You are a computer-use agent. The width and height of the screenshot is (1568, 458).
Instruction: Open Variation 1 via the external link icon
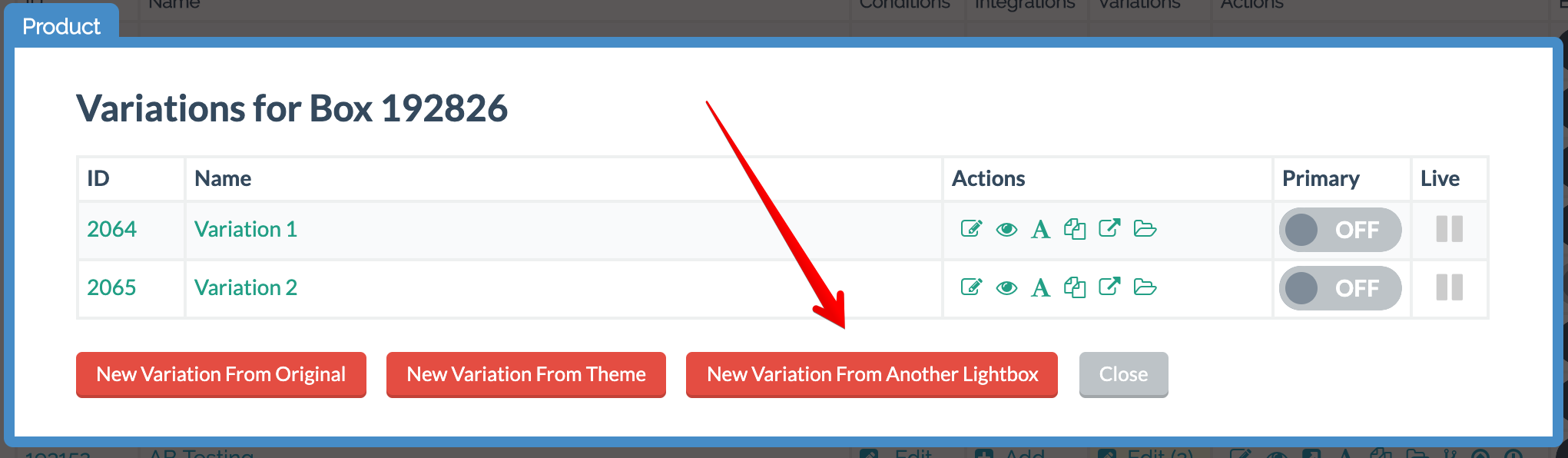(x=1109, y=228)
